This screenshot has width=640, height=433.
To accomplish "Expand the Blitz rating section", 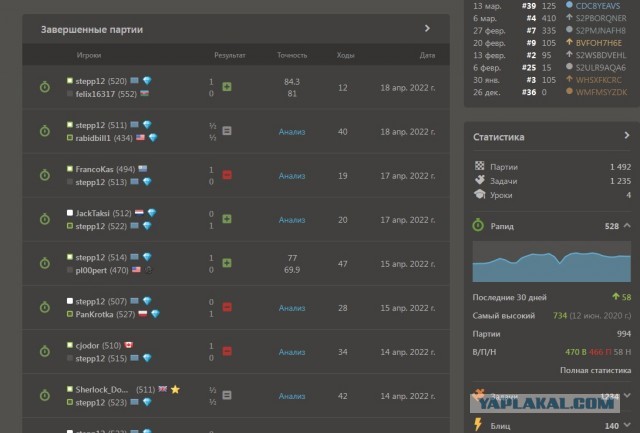I will [x=627, y=425].
